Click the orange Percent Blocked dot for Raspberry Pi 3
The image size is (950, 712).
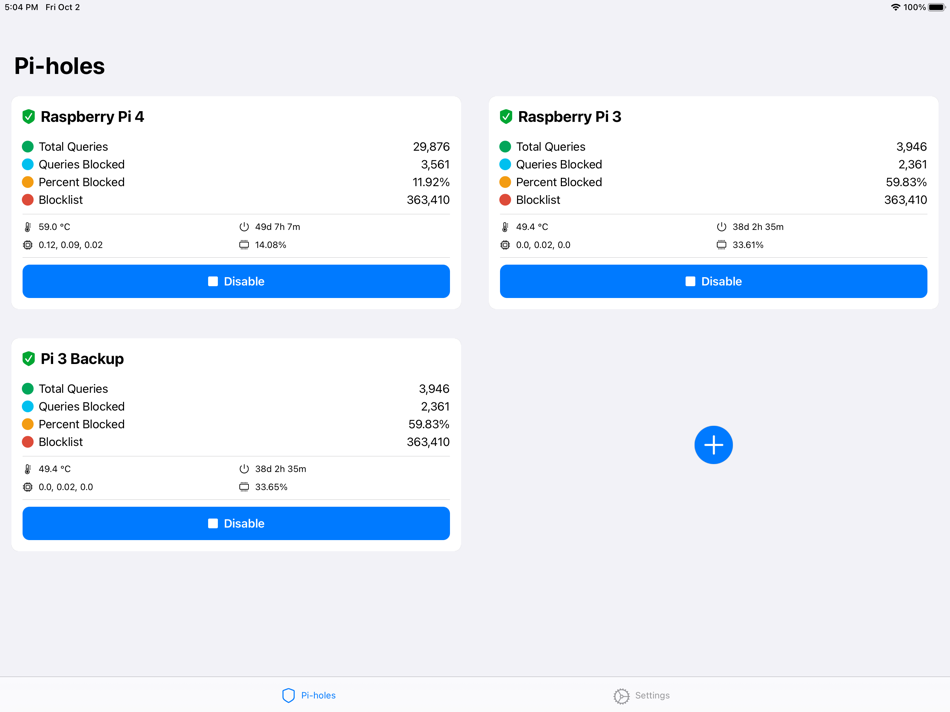point(505,182)
